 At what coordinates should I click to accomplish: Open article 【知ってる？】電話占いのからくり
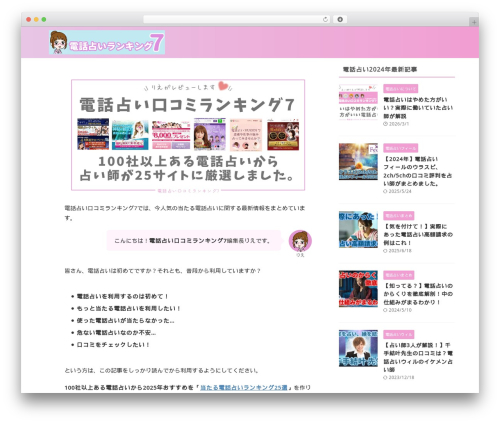[418, 294]
